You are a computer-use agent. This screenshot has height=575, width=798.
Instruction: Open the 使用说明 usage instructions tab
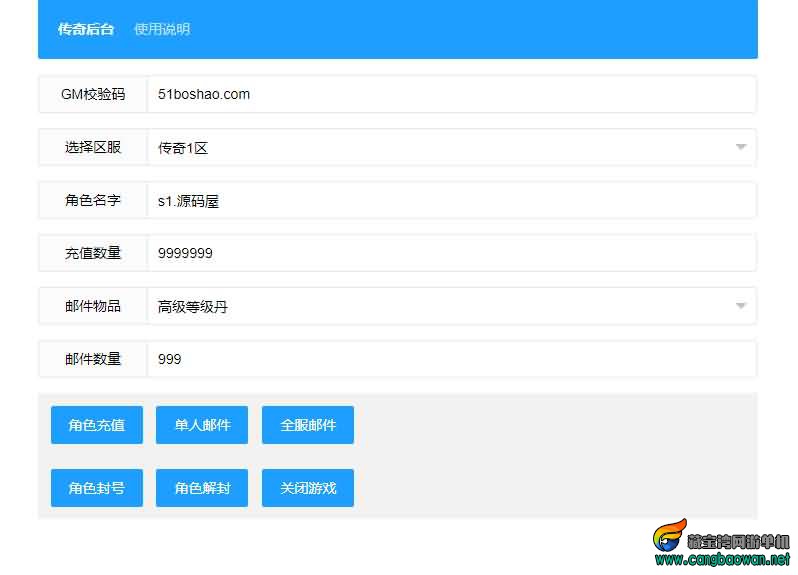click(x=162, y=29)
